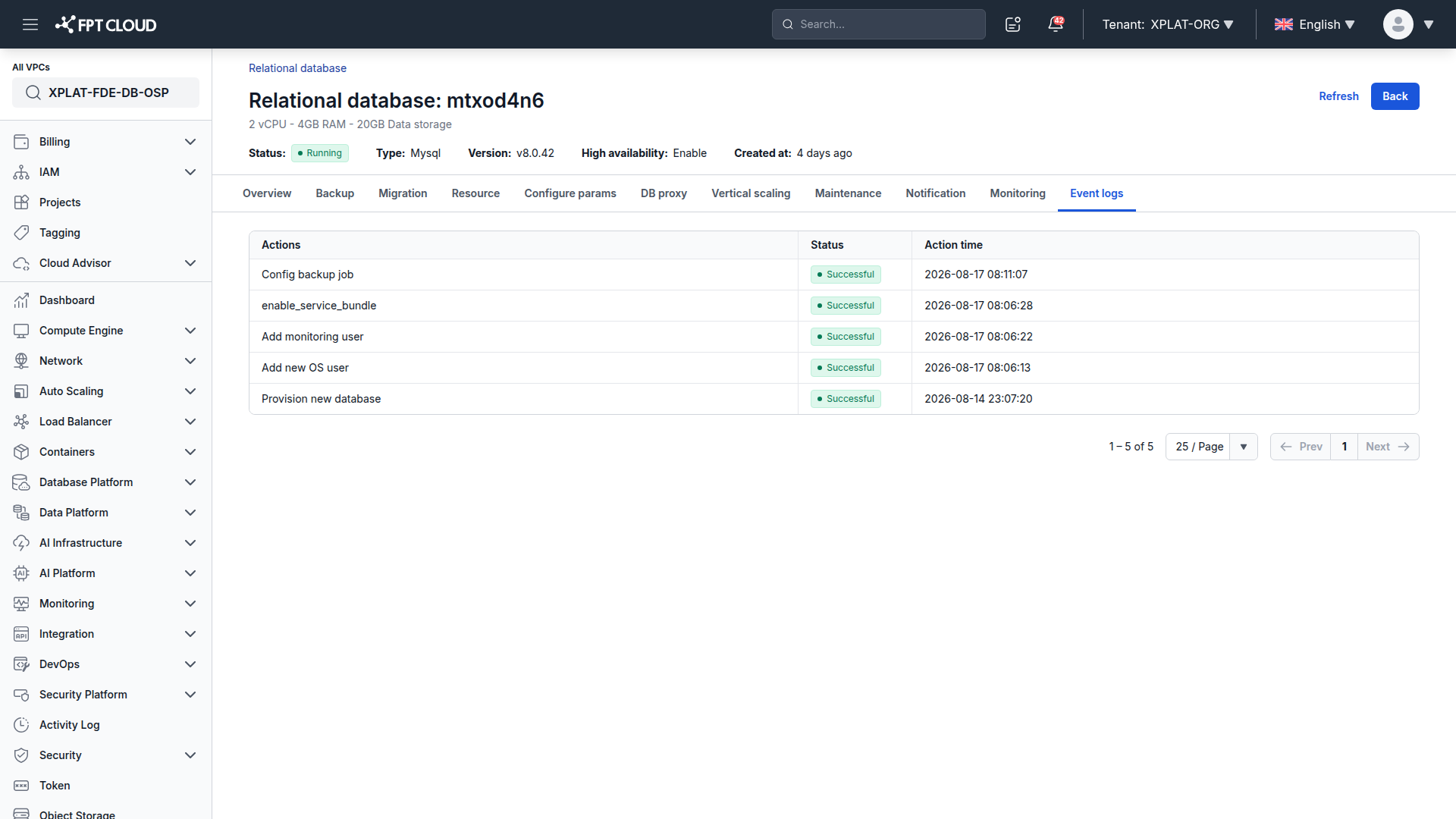Click the FPT Cloud logo
Viewport: 1456px width, 819px height.
tap(105, 24)
